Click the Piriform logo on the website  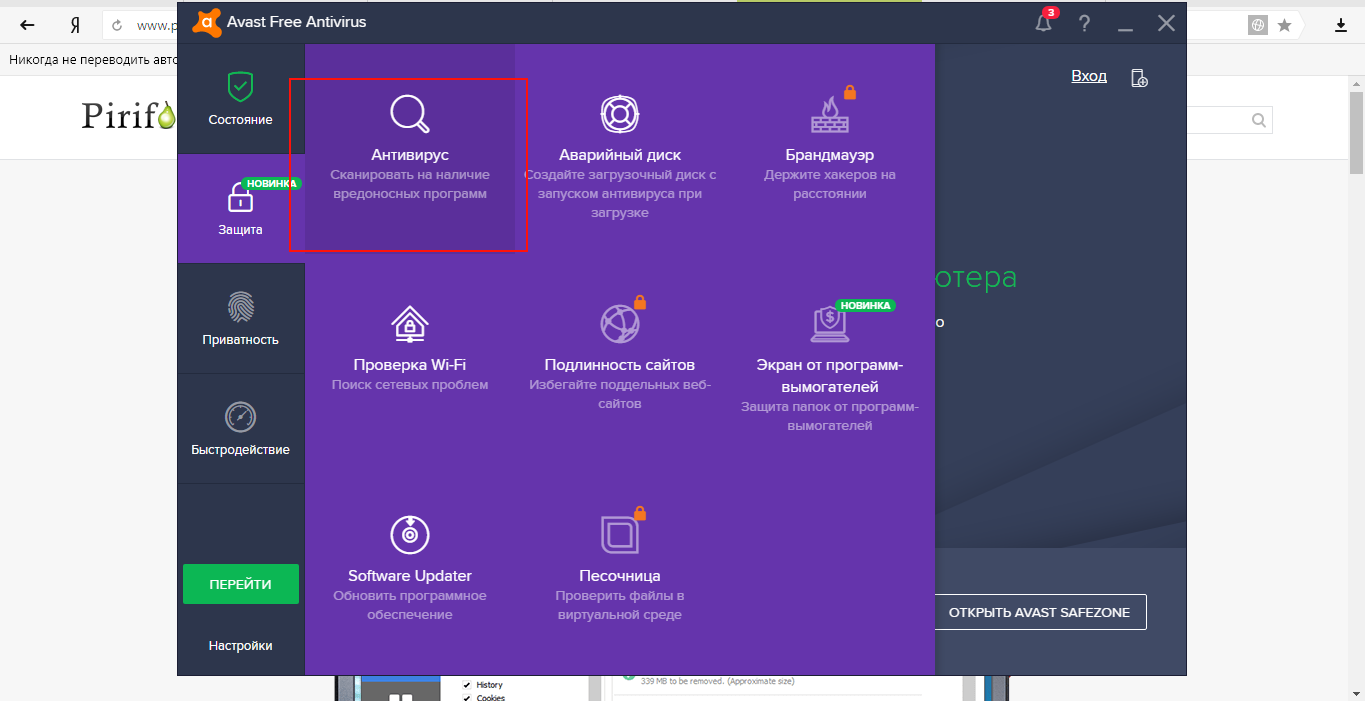tap(128, 116)
